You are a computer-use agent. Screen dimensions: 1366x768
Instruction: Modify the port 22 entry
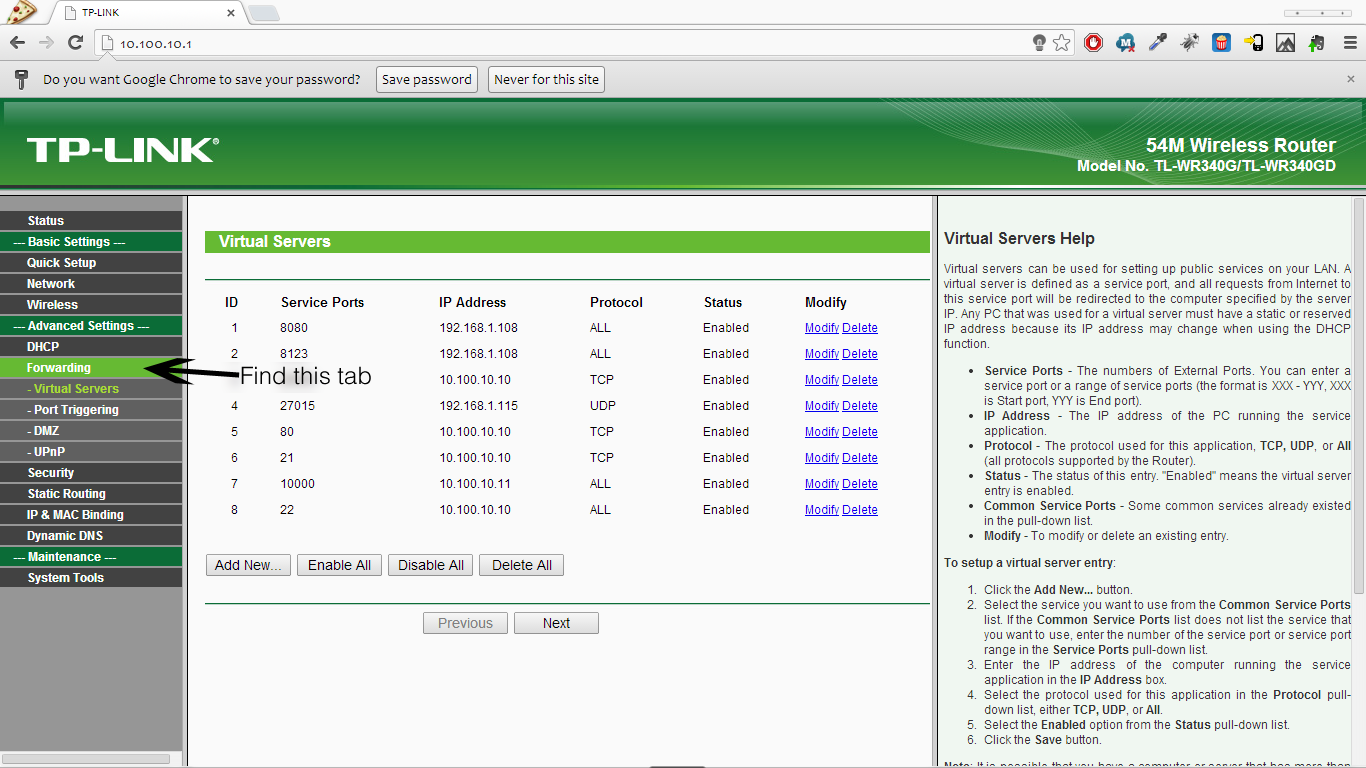click(x=822, y=510)
